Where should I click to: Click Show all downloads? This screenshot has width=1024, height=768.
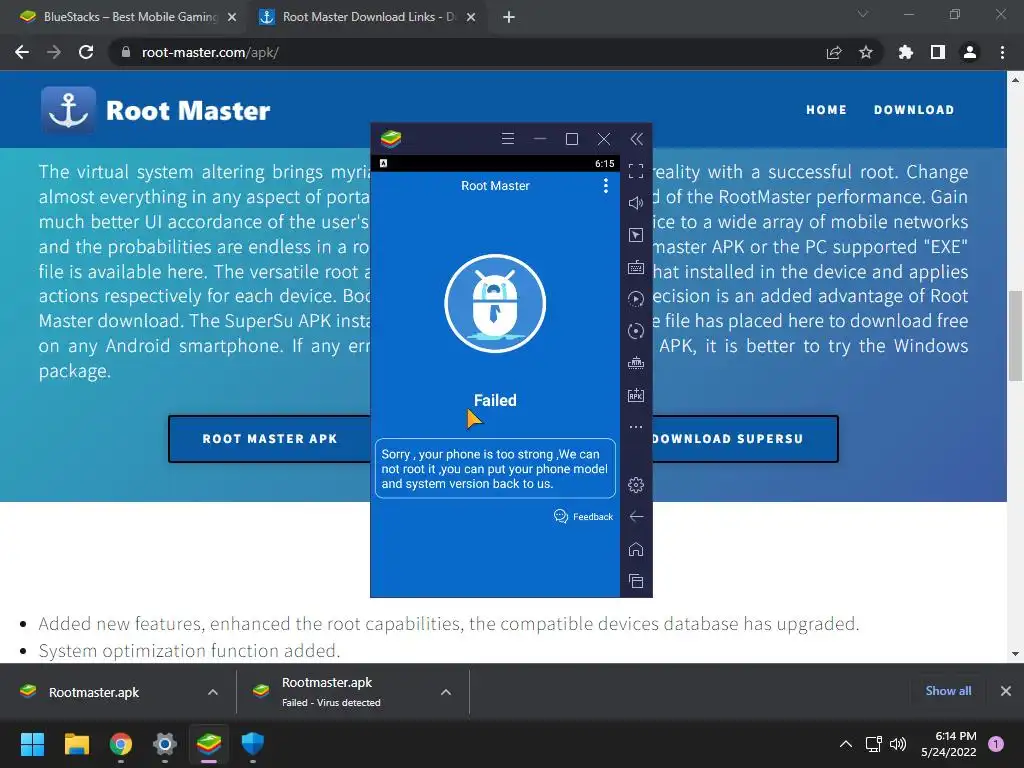tap(948, 691)
